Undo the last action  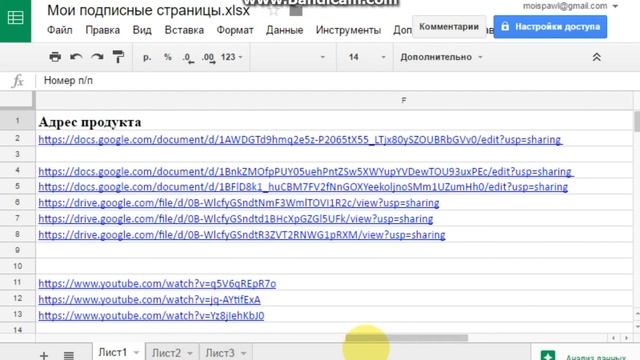(76, 57)
